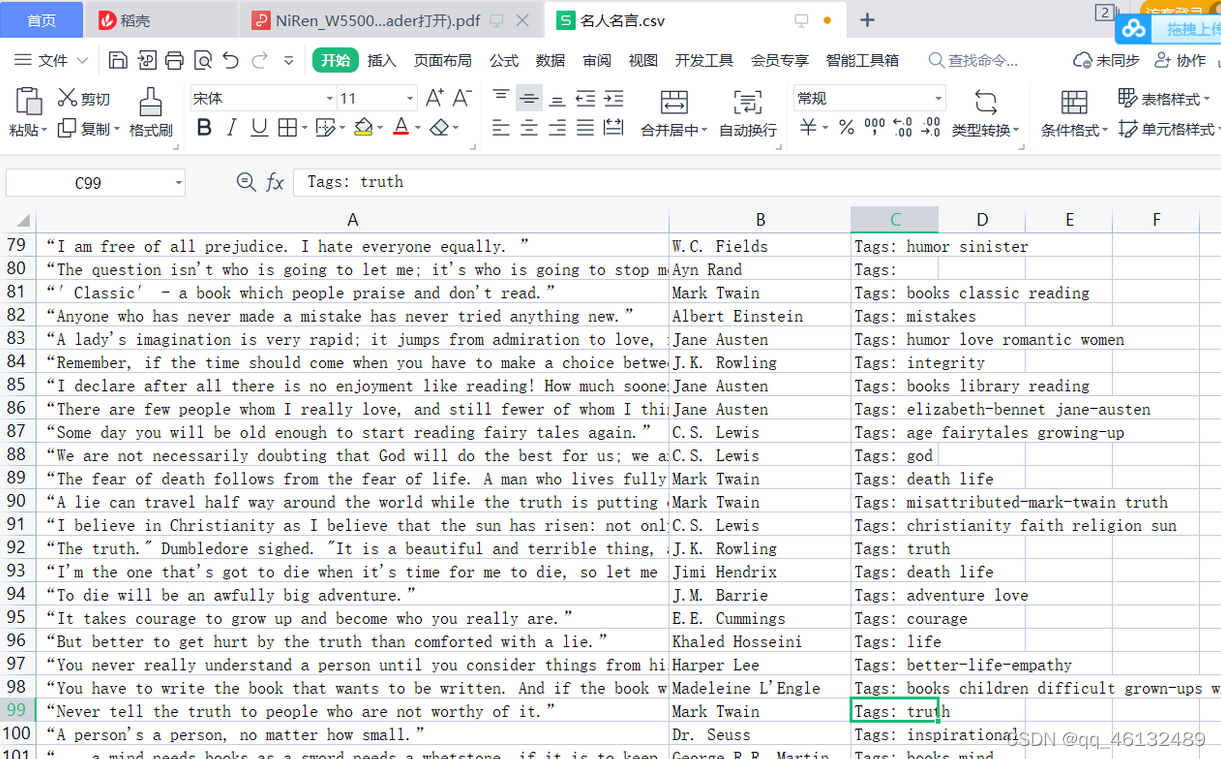Viewport: 1221px width, 759px height.
Task: Undo the last action
Action: (x=231, y=61)
